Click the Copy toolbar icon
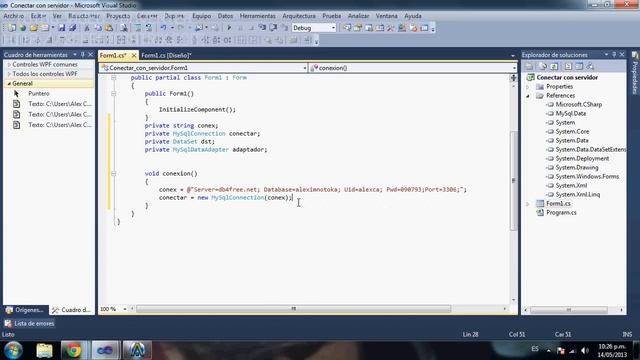 point(98,28)
